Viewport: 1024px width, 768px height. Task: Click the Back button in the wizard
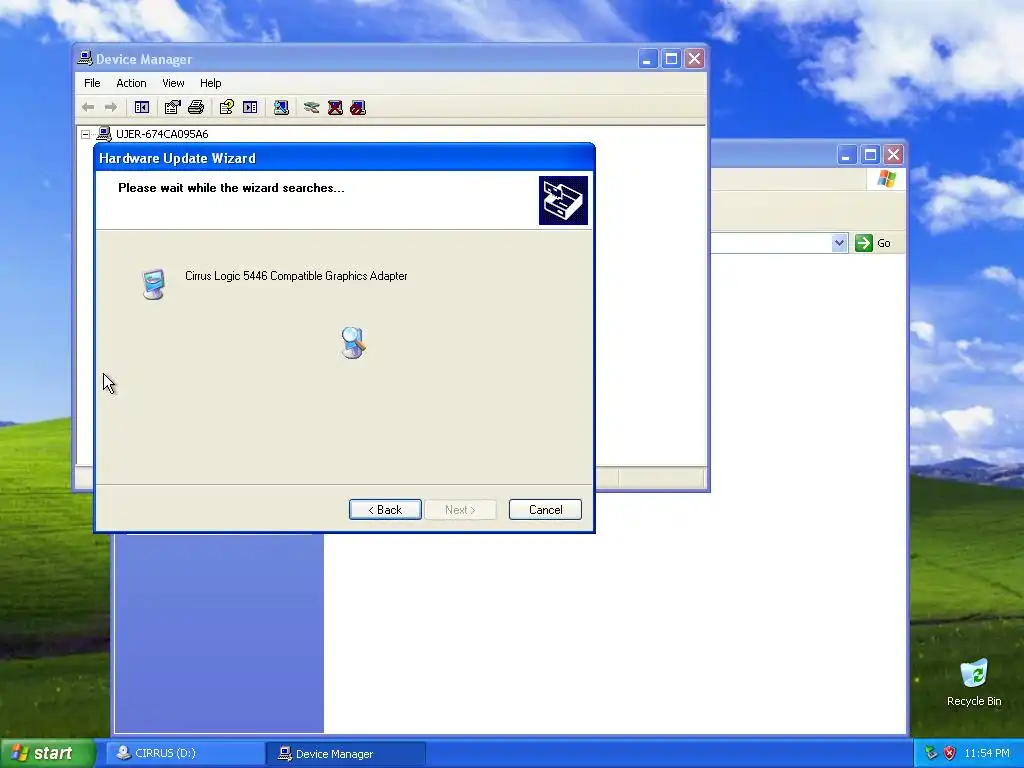tap(385, 509)
